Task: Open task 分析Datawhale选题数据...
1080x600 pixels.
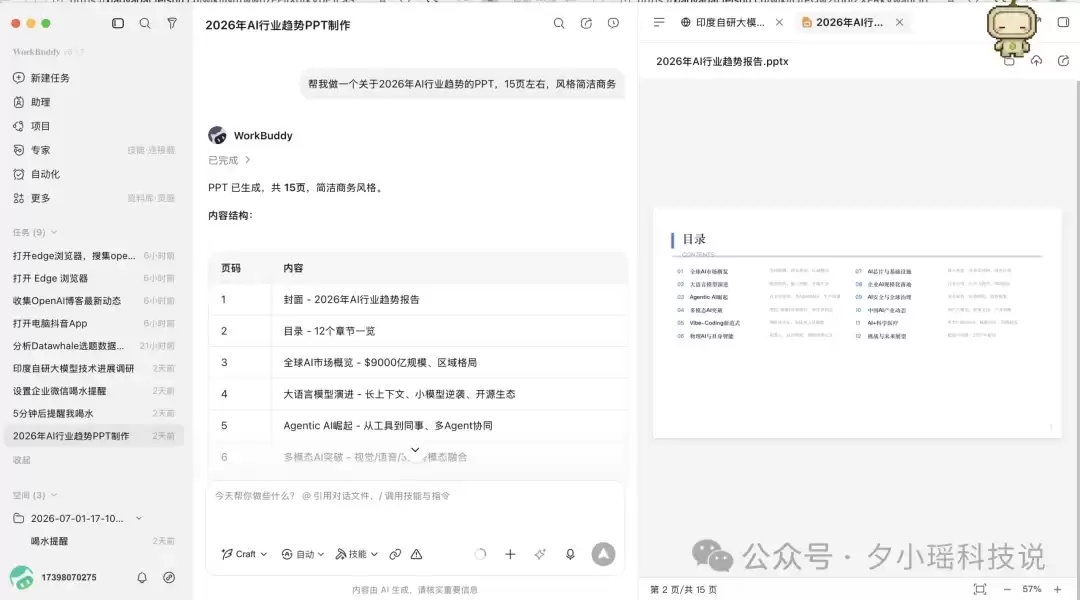Action: click(94, 346)
